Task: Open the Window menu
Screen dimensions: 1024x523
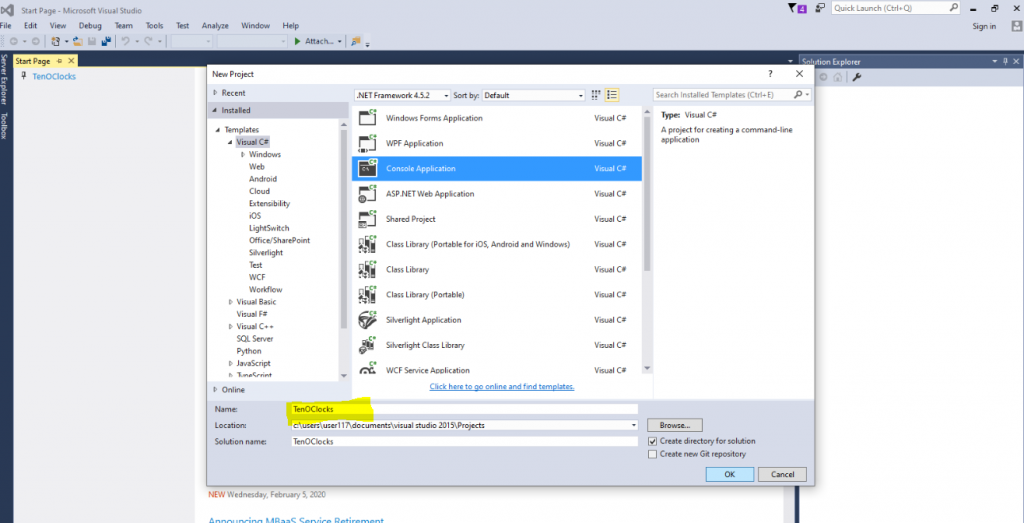Action: [x=255, y=25]
